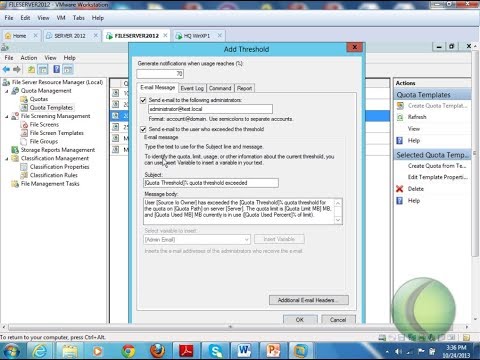480x360 pixels.
Task: Open the View menu in MMC
Action: (50, 58)
